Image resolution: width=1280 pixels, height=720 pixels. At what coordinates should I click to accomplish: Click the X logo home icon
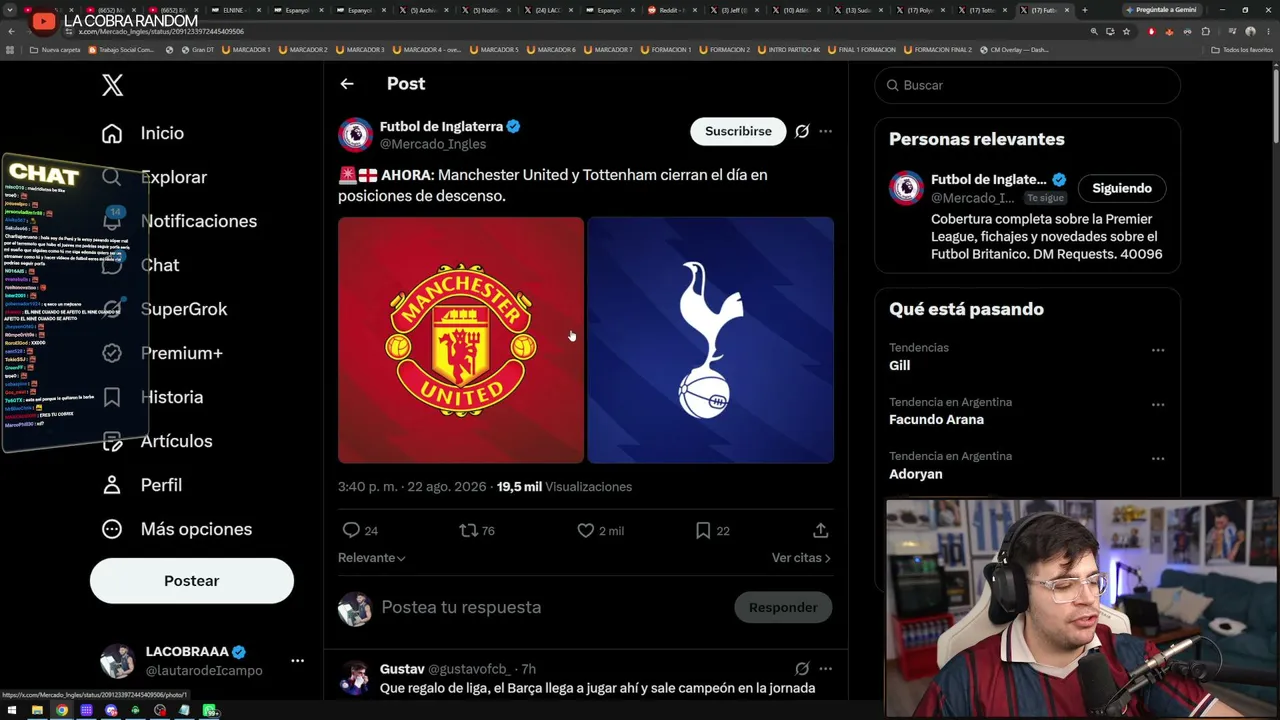113,85
